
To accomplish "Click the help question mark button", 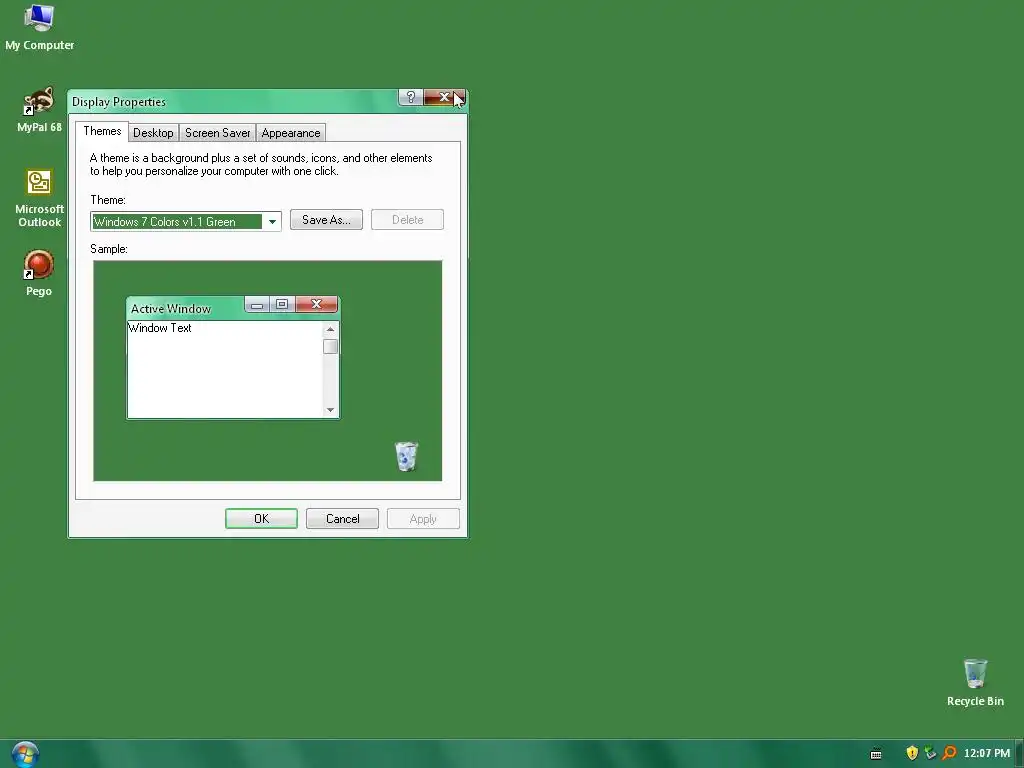I will [x=410, y=97].
